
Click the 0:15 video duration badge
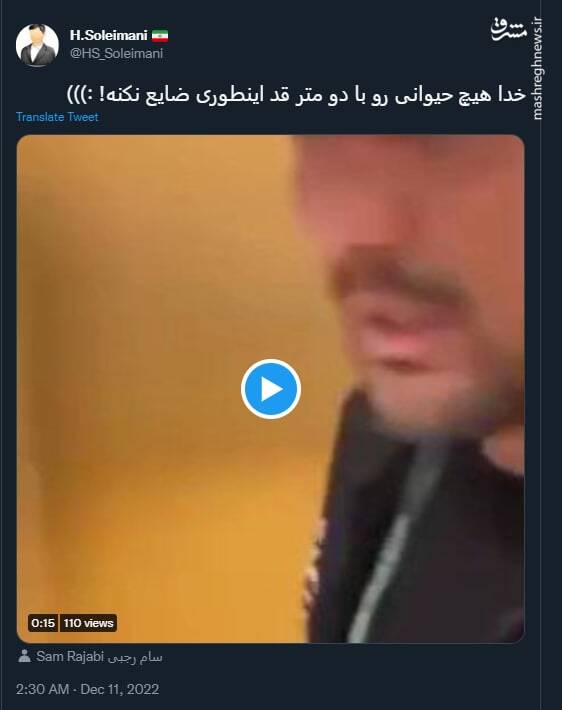pos(43,623)
